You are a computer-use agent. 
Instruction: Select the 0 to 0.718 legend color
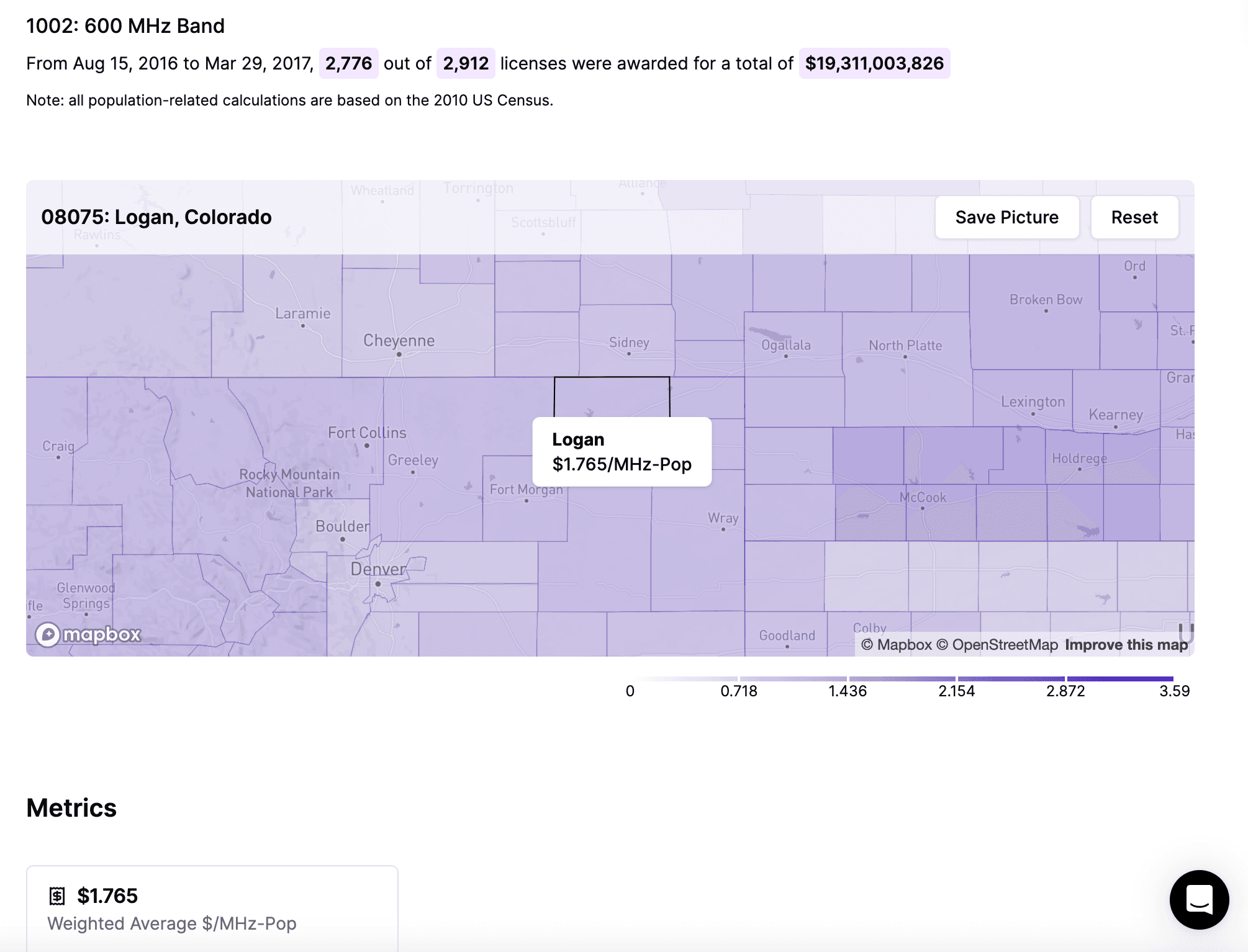click(684, 678)
